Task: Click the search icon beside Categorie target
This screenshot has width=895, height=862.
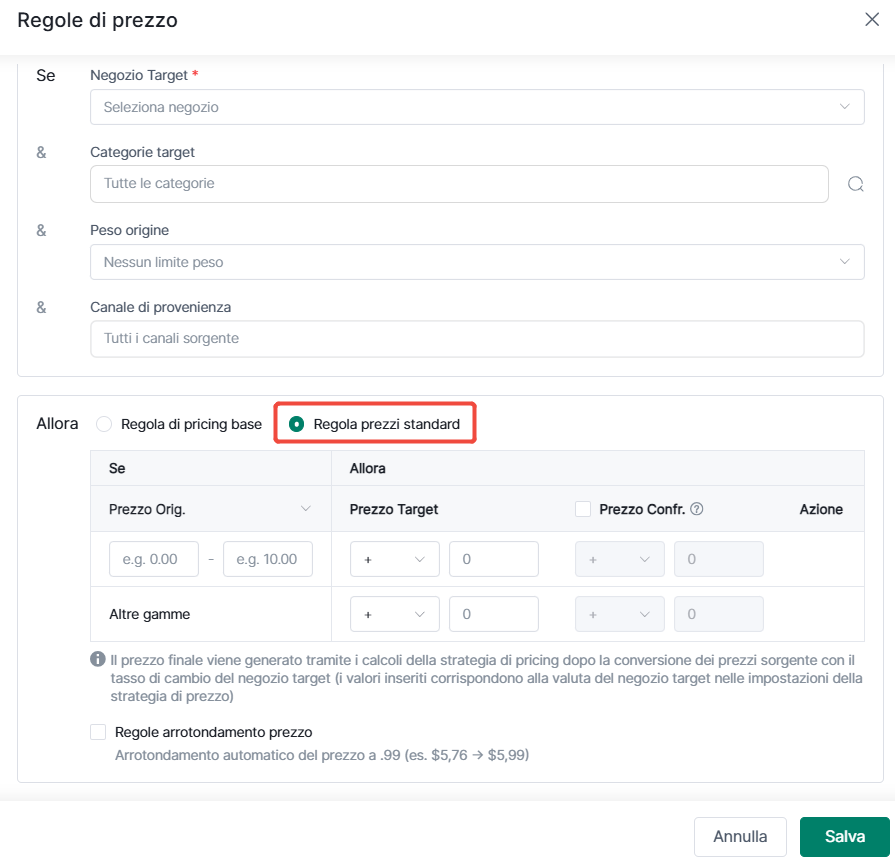Action: [855, 184]
